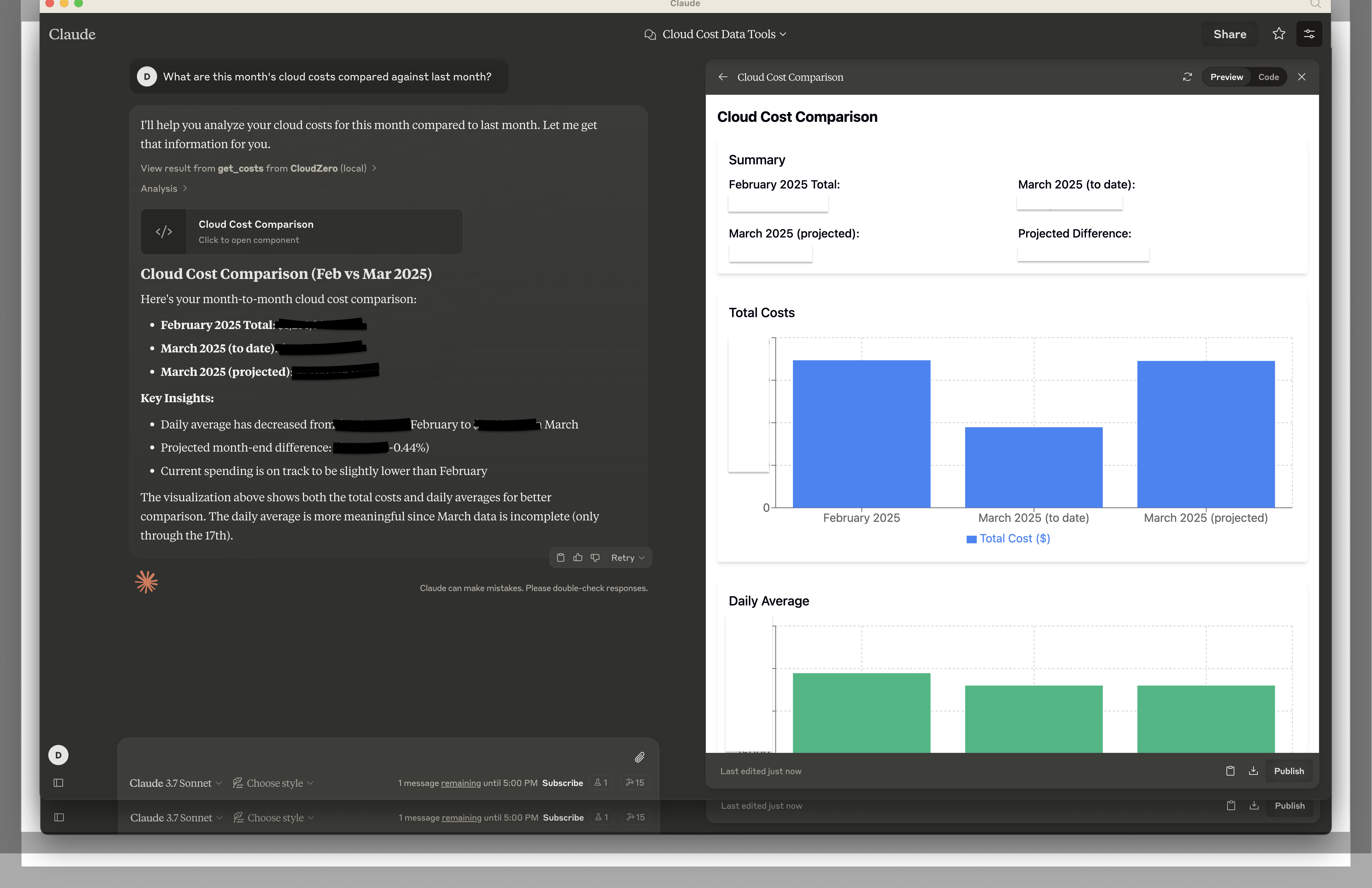Switch artifact view to Preview

tap(1226, 77)
